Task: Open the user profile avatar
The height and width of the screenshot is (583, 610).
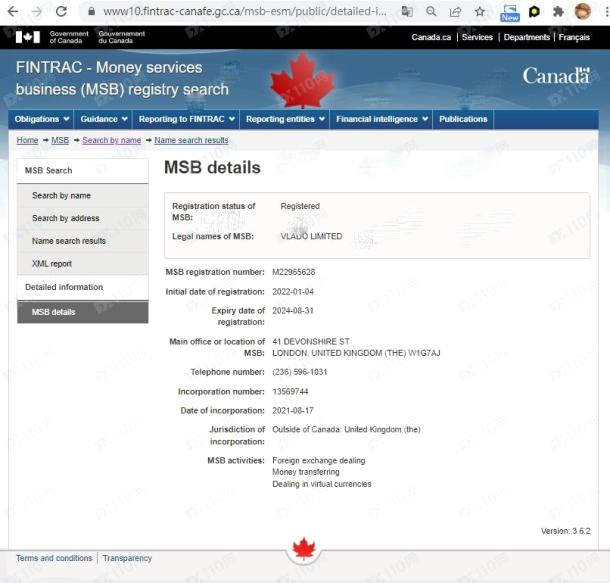Action: [582, 11]
